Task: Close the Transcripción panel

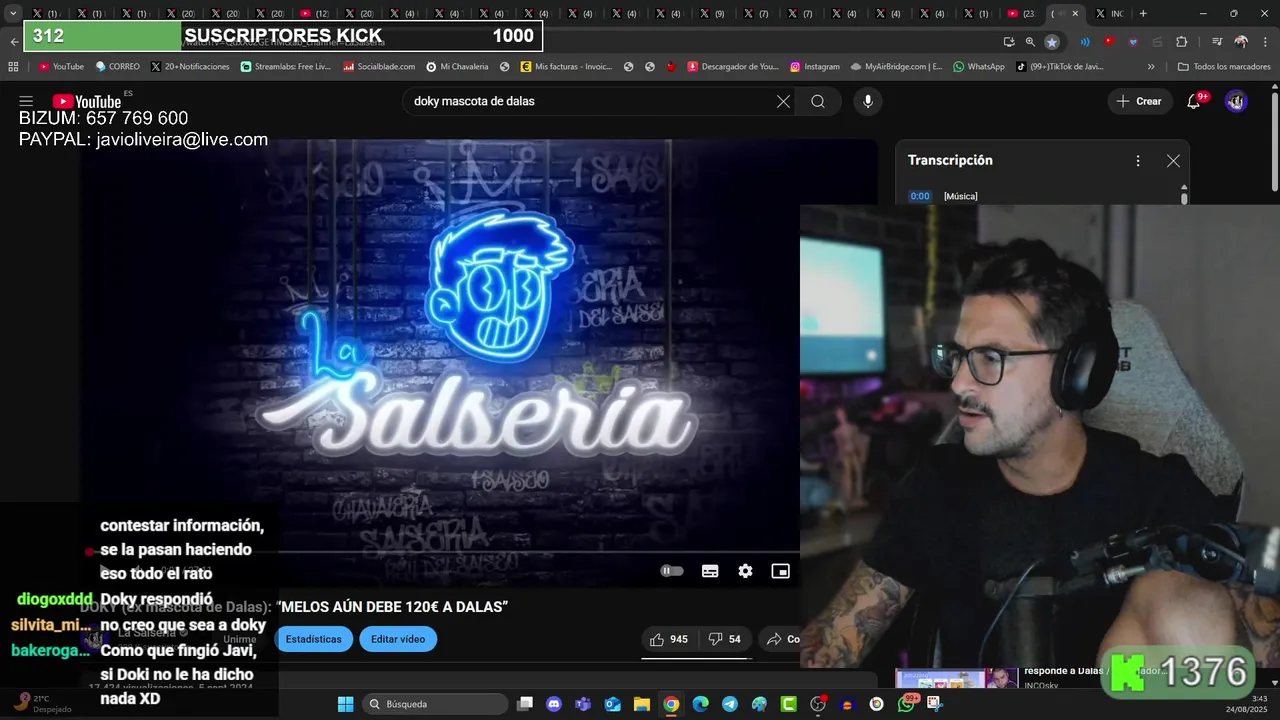Action: 1173,160
